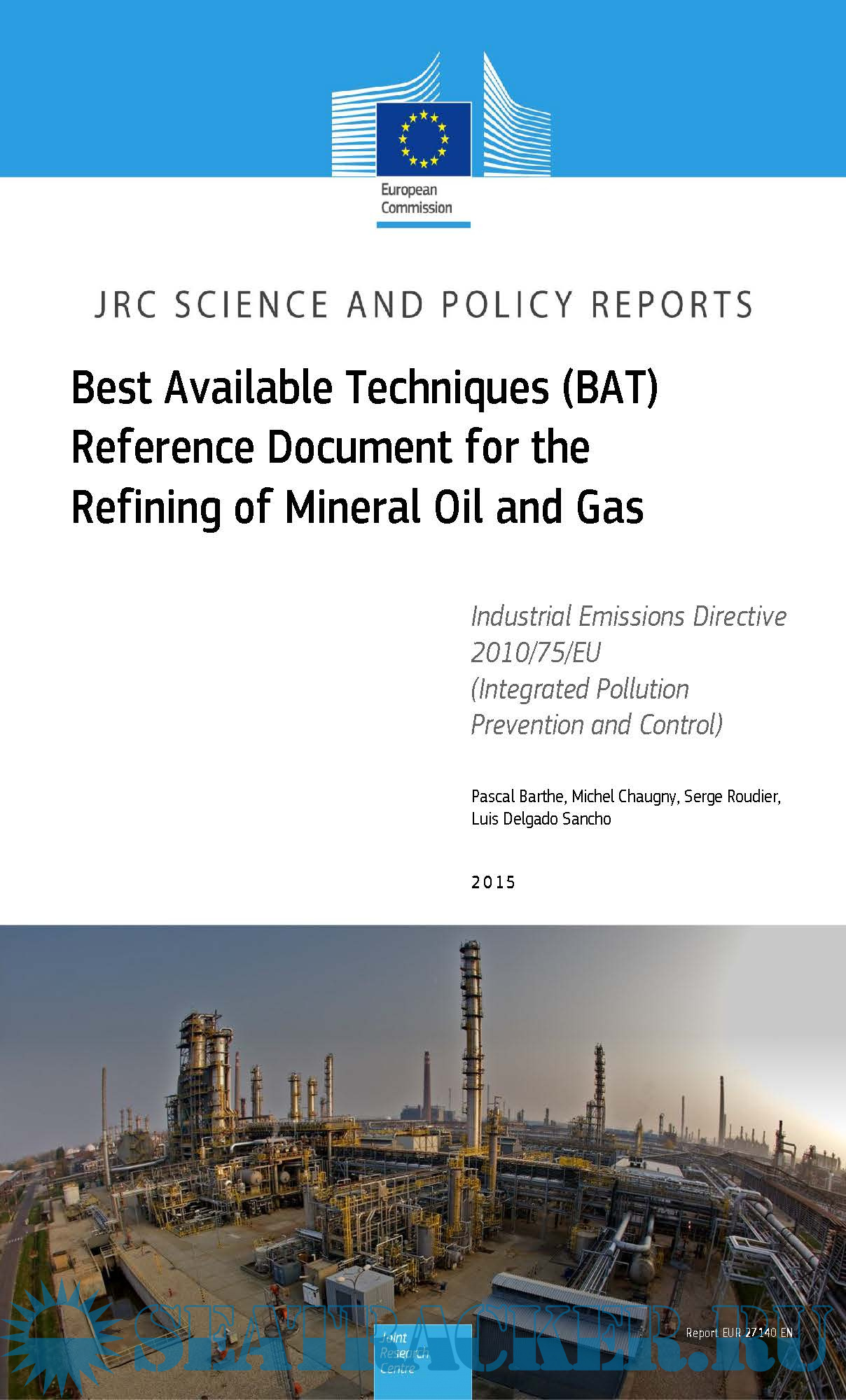Click the tallest tower in the refinery photo
Image resolution: width=846 pixels, height=1400 pixels.
click(x=471, y=1036)
